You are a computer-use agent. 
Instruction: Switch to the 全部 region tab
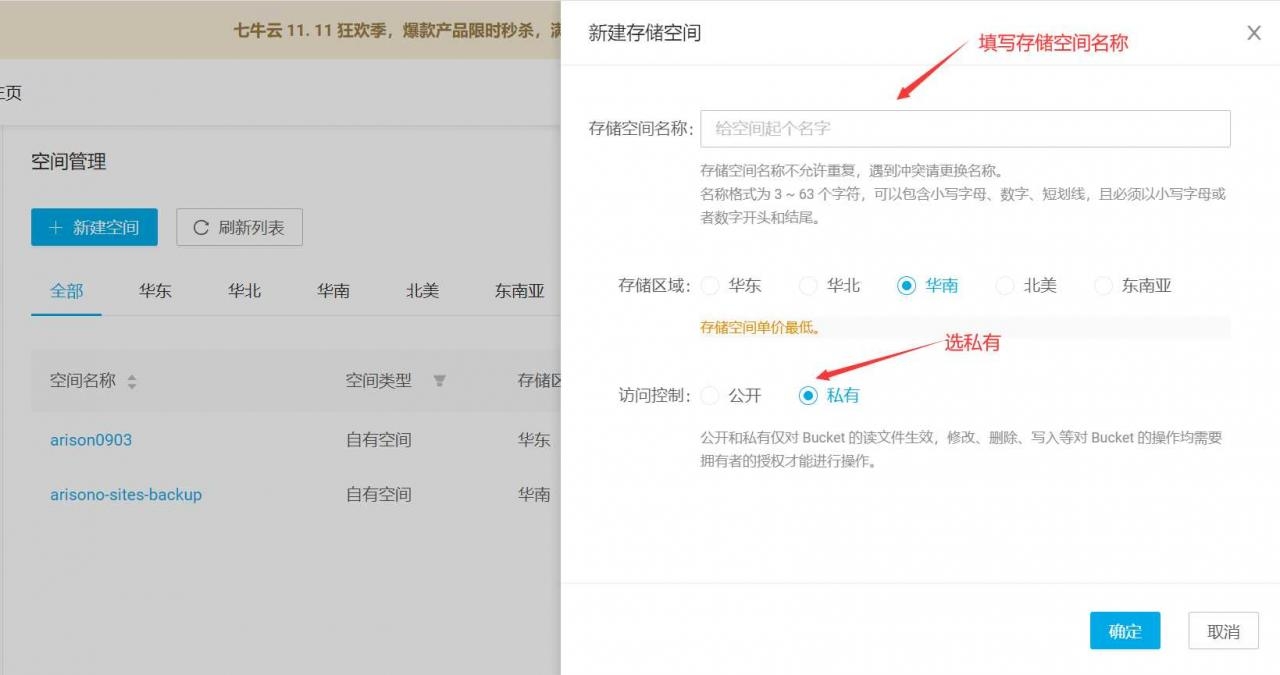tap(67, 291)
